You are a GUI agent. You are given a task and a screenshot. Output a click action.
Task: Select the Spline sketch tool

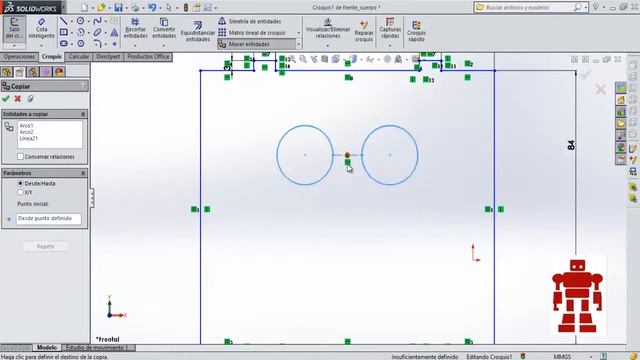click(x=97, y=21)
